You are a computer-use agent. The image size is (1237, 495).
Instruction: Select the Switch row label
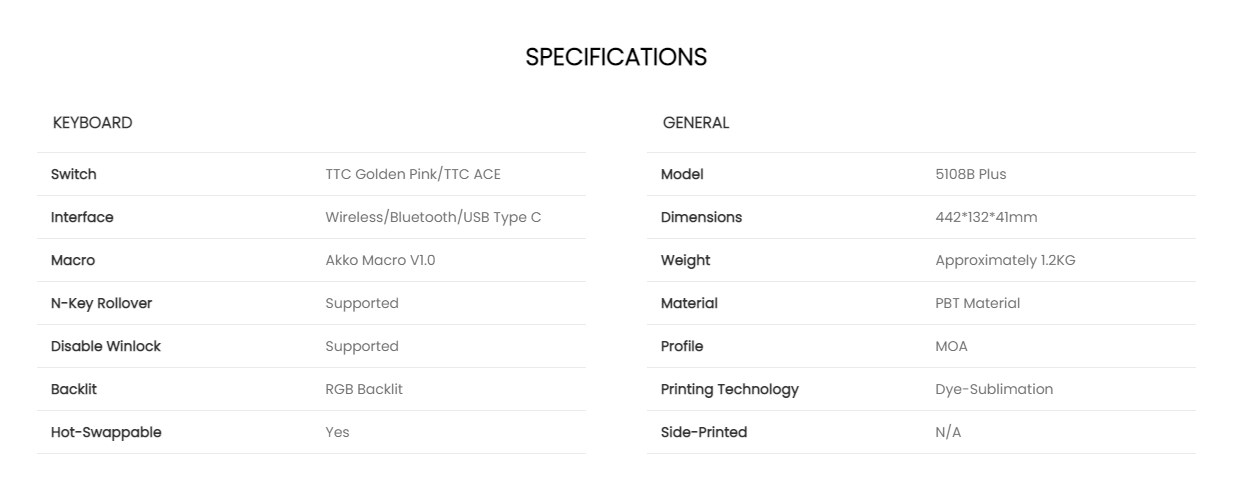[x=74, y=174]
